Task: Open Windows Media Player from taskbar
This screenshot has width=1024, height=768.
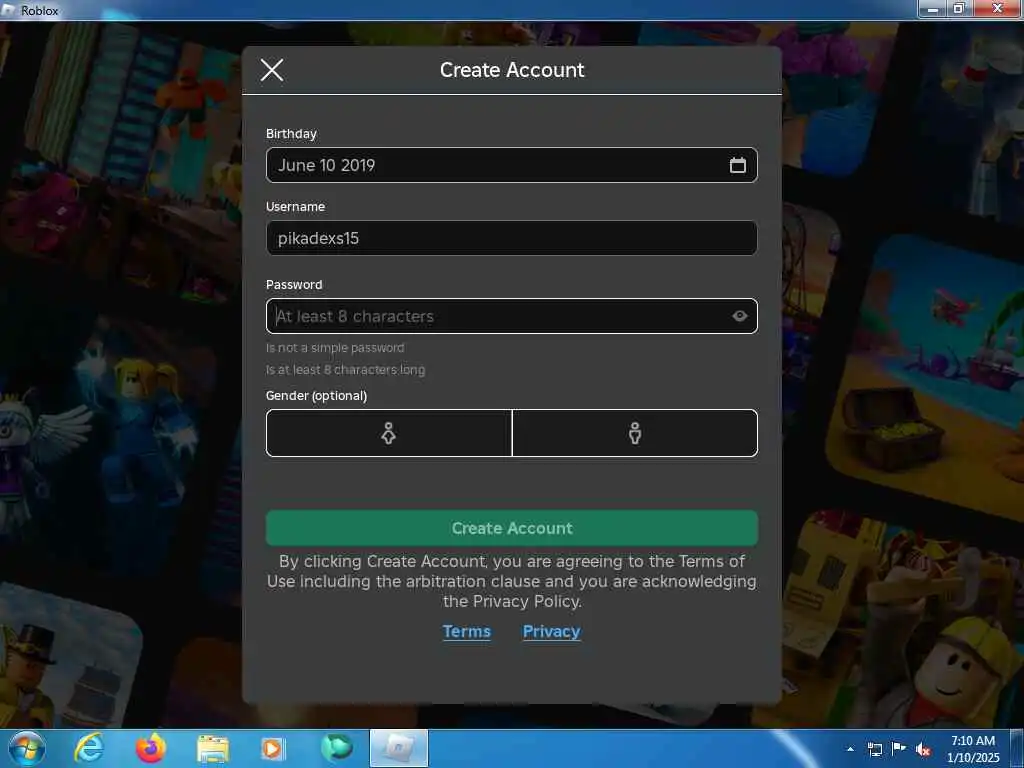Action: 273,749
